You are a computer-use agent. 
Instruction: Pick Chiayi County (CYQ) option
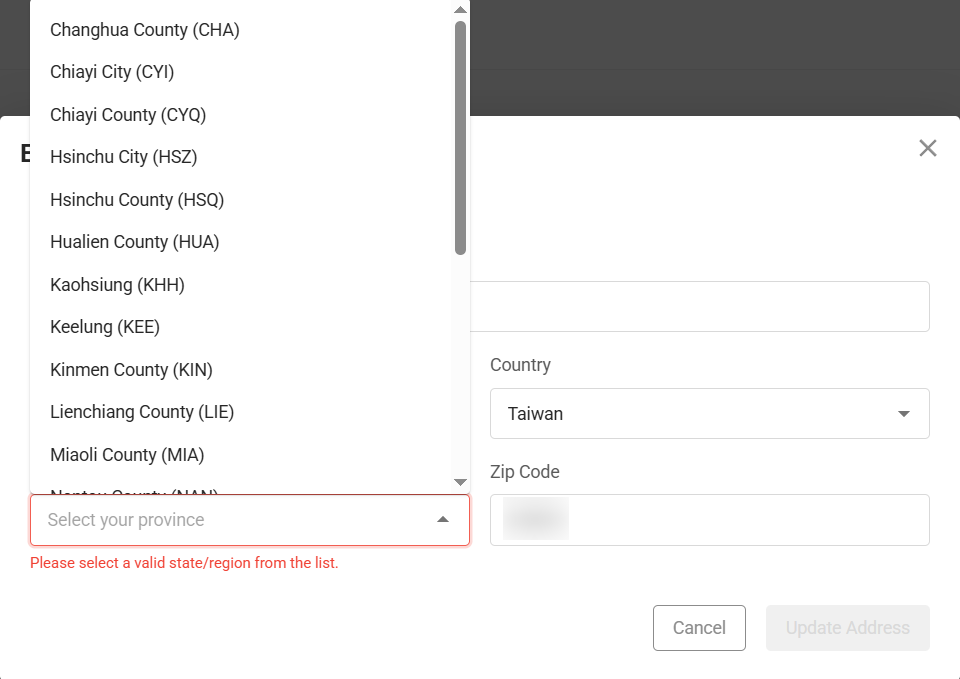[x=128, y=115]
